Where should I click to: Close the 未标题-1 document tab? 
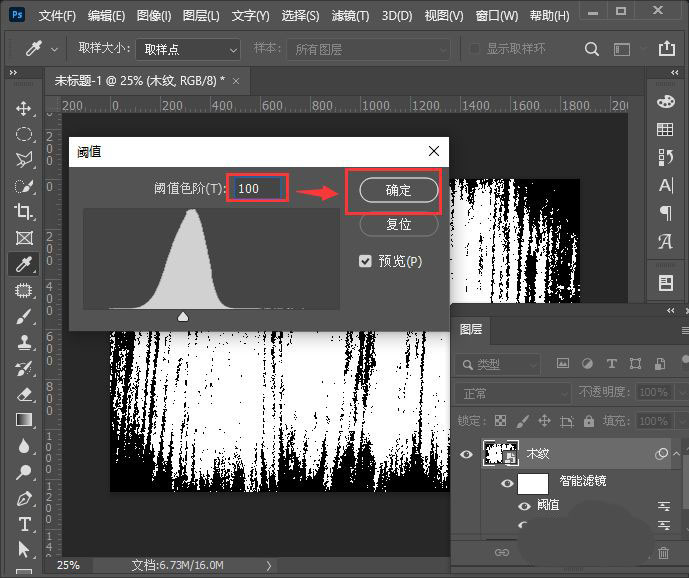236,81
